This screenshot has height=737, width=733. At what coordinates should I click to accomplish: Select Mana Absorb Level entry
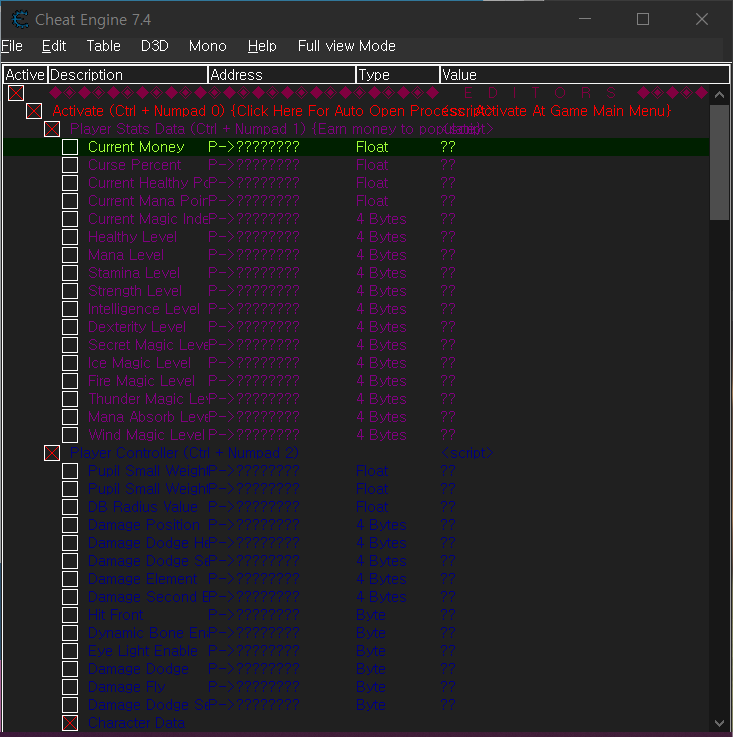(148, 417)
